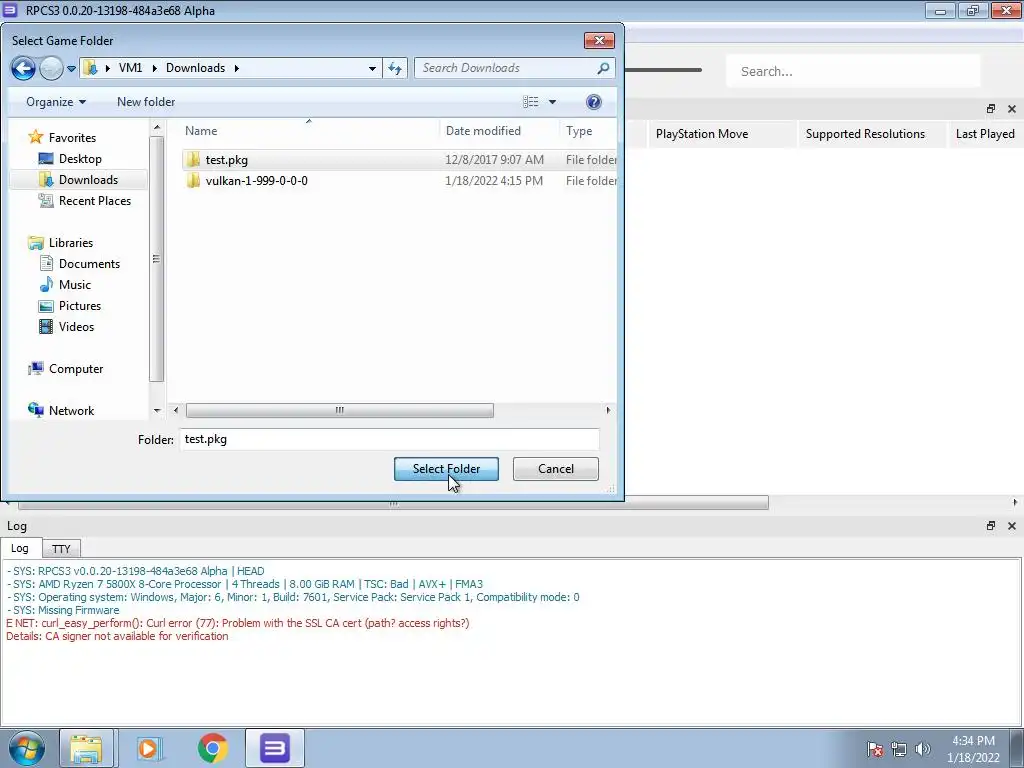1024x768 pixels.
Task: Open Windows Media Player from taskbar
Action: tap(150, 748)
